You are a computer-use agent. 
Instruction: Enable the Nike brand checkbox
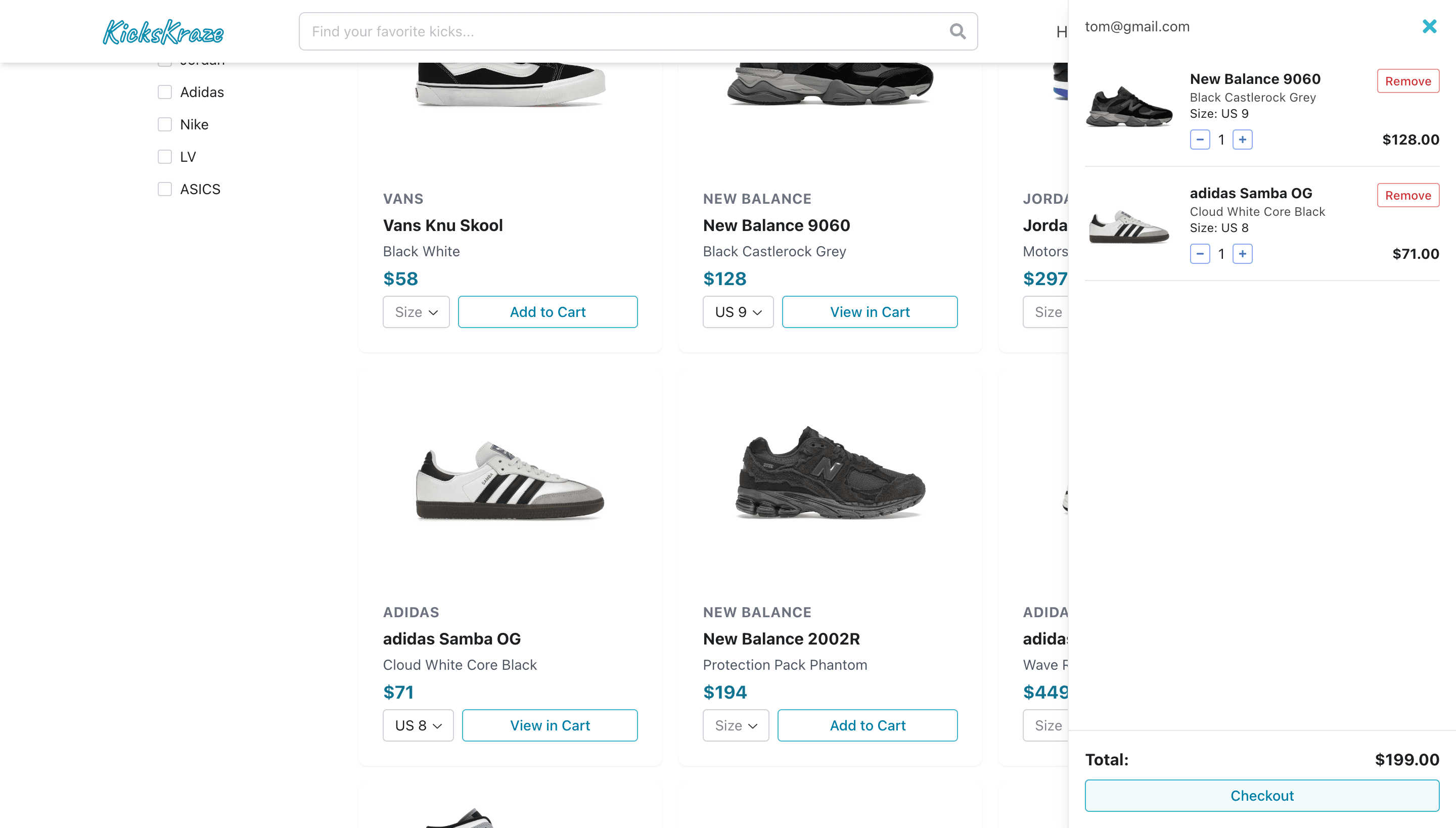click(165, 124)
